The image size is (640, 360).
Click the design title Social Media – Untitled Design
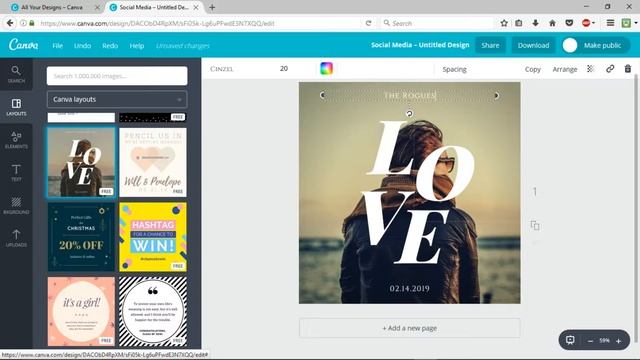point(420,45)
